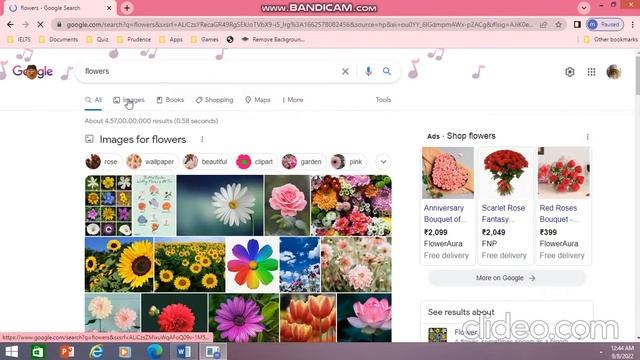Start voice search with microphone
Image resolution: width=640 pixels, height=360 pixels.
368,71
